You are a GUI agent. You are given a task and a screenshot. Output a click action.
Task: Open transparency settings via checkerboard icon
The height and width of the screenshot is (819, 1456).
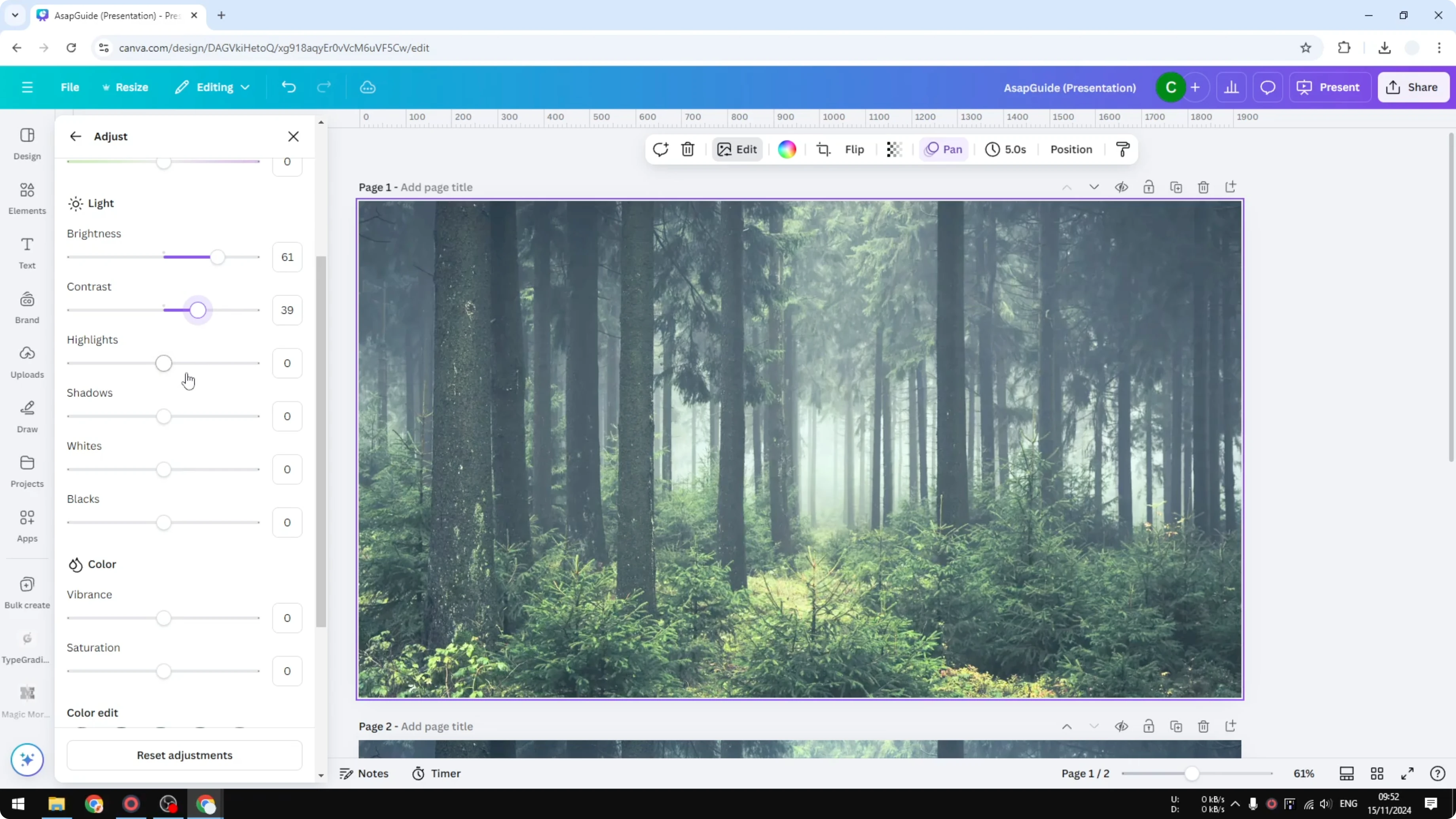pyautogui.click(x=893, y=149)
